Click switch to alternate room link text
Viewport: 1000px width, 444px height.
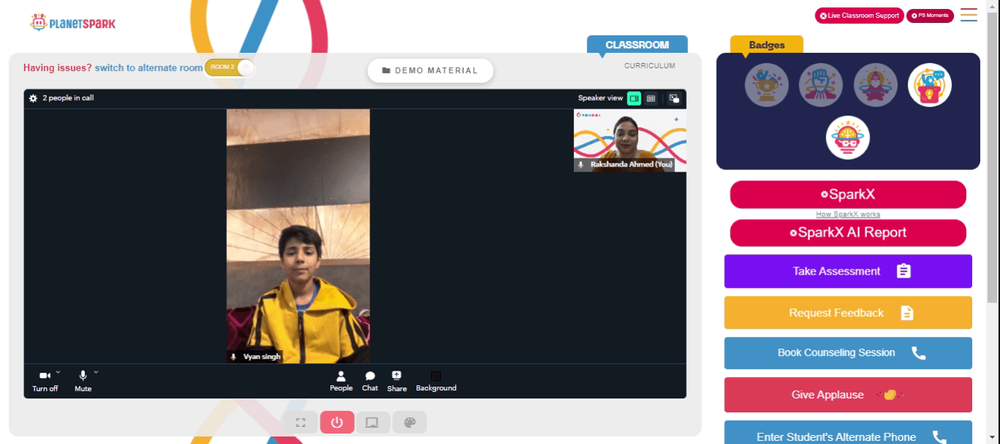point(149,68)
